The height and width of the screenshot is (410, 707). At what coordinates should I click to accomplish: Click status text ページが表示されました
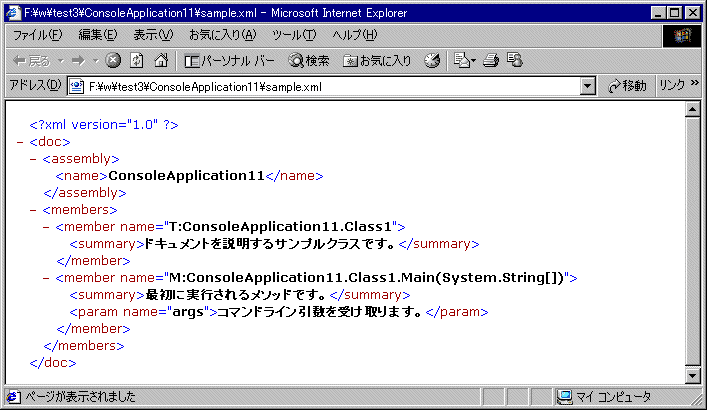tap(80, 397)
